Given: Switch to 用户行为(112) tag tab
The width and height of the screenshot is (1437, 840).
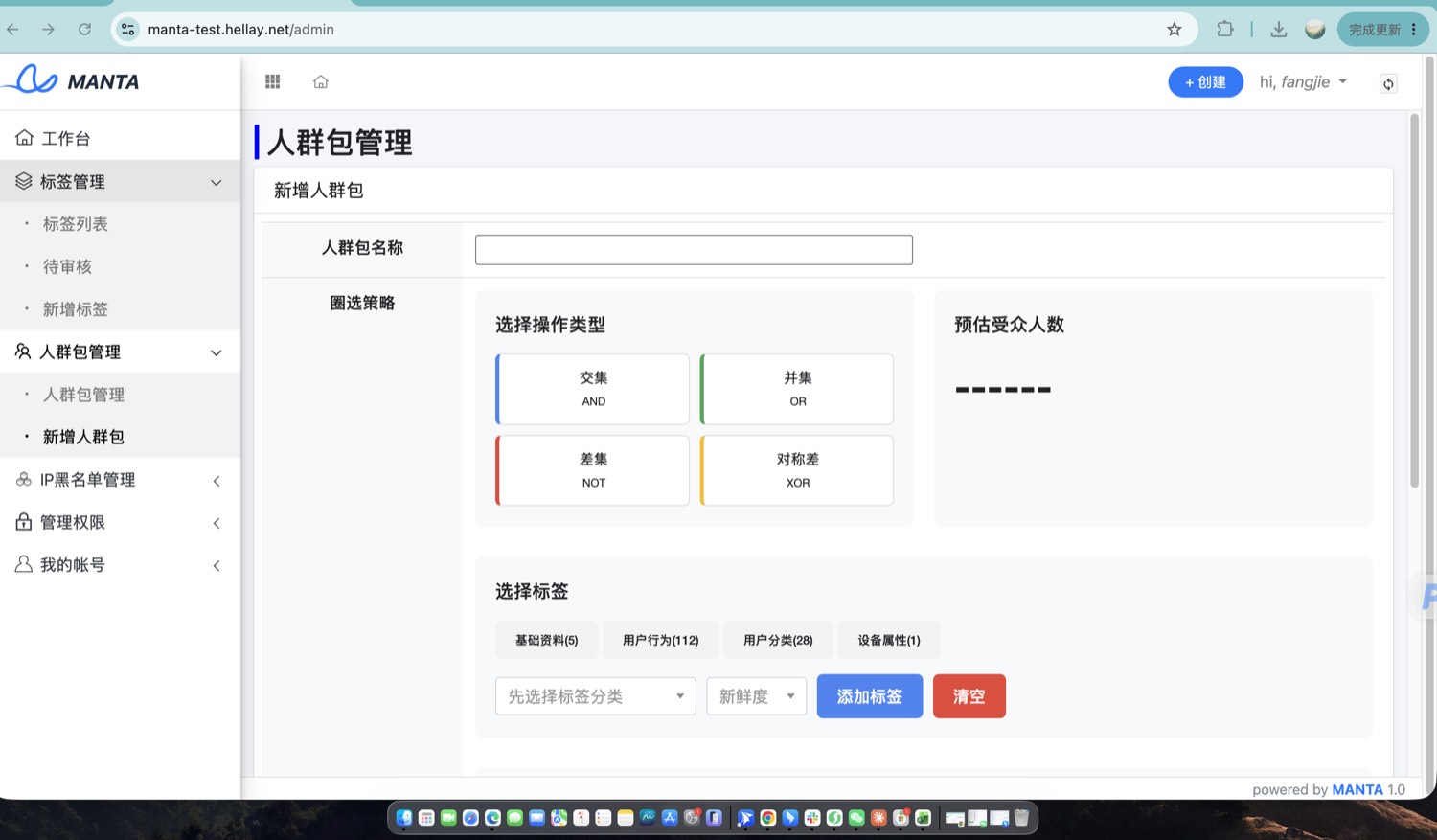Looking at the screenshot, I should (x=660, y=640).
